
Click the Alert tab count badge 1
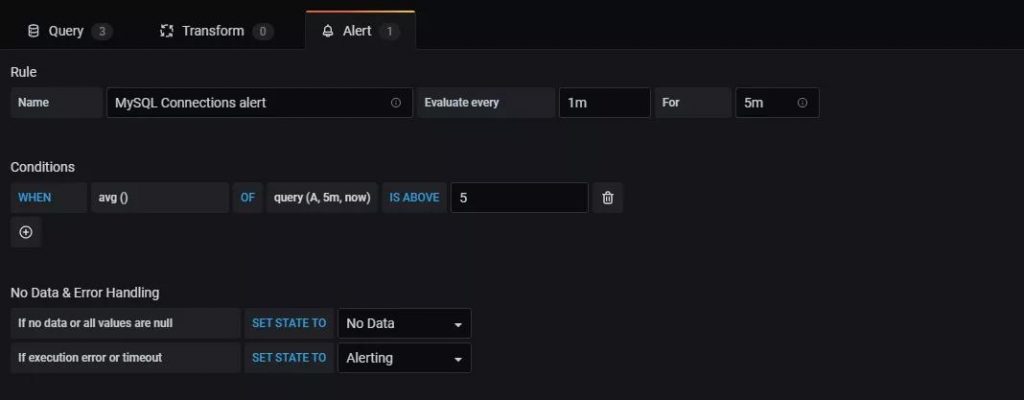[389, 31]
